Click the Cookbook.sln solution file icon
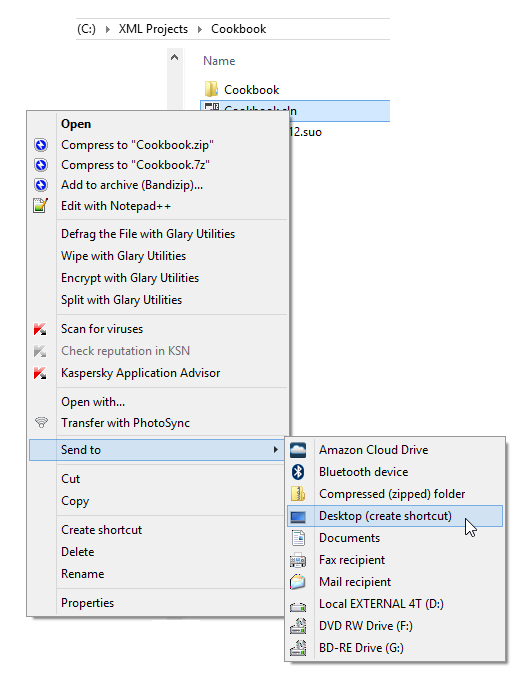 pos(212,106)
